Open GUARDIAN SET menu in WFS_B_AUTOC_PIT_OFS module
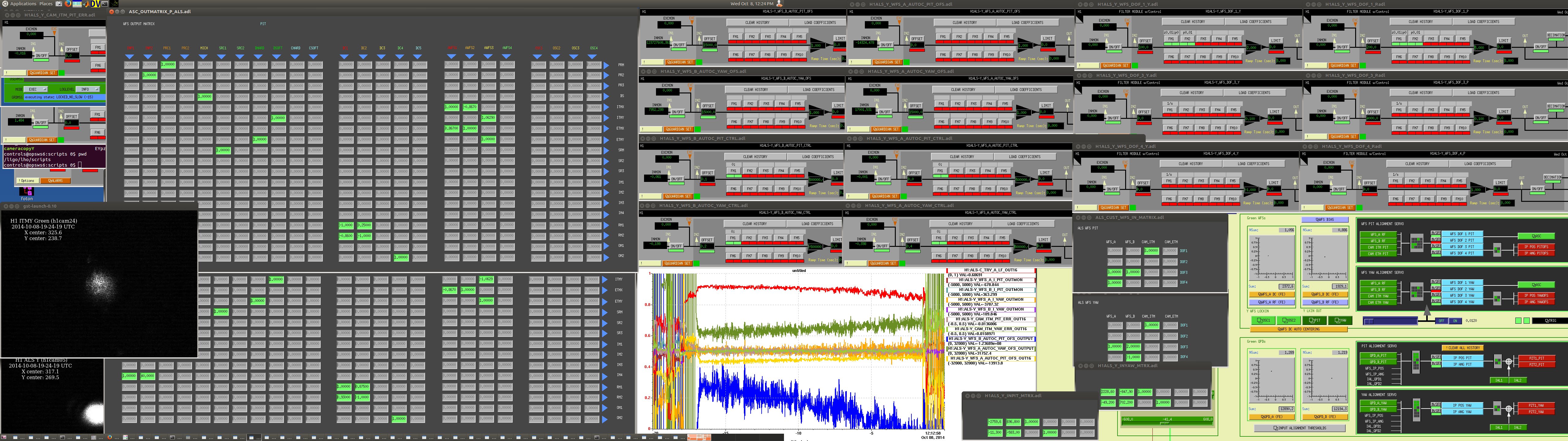The image size is (1568, 441). 680,62
